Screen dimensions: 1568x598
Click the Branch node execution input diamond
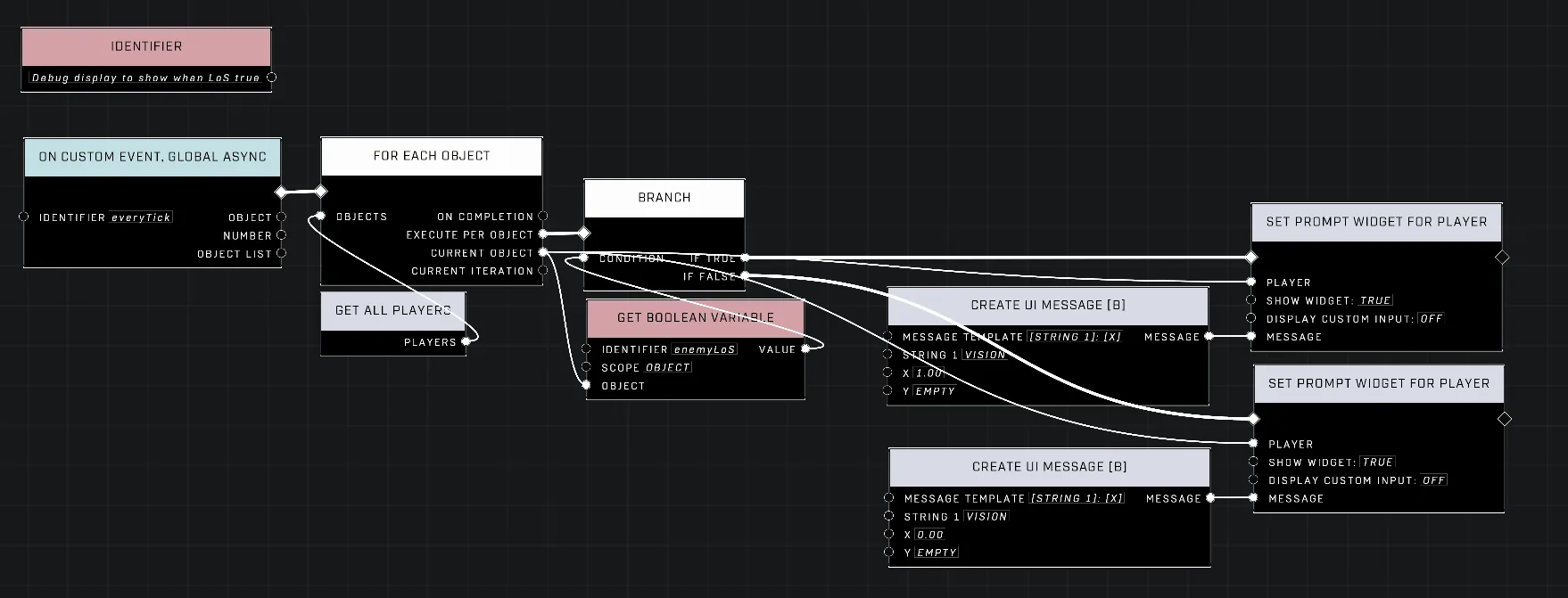click(x=584, y=233)
